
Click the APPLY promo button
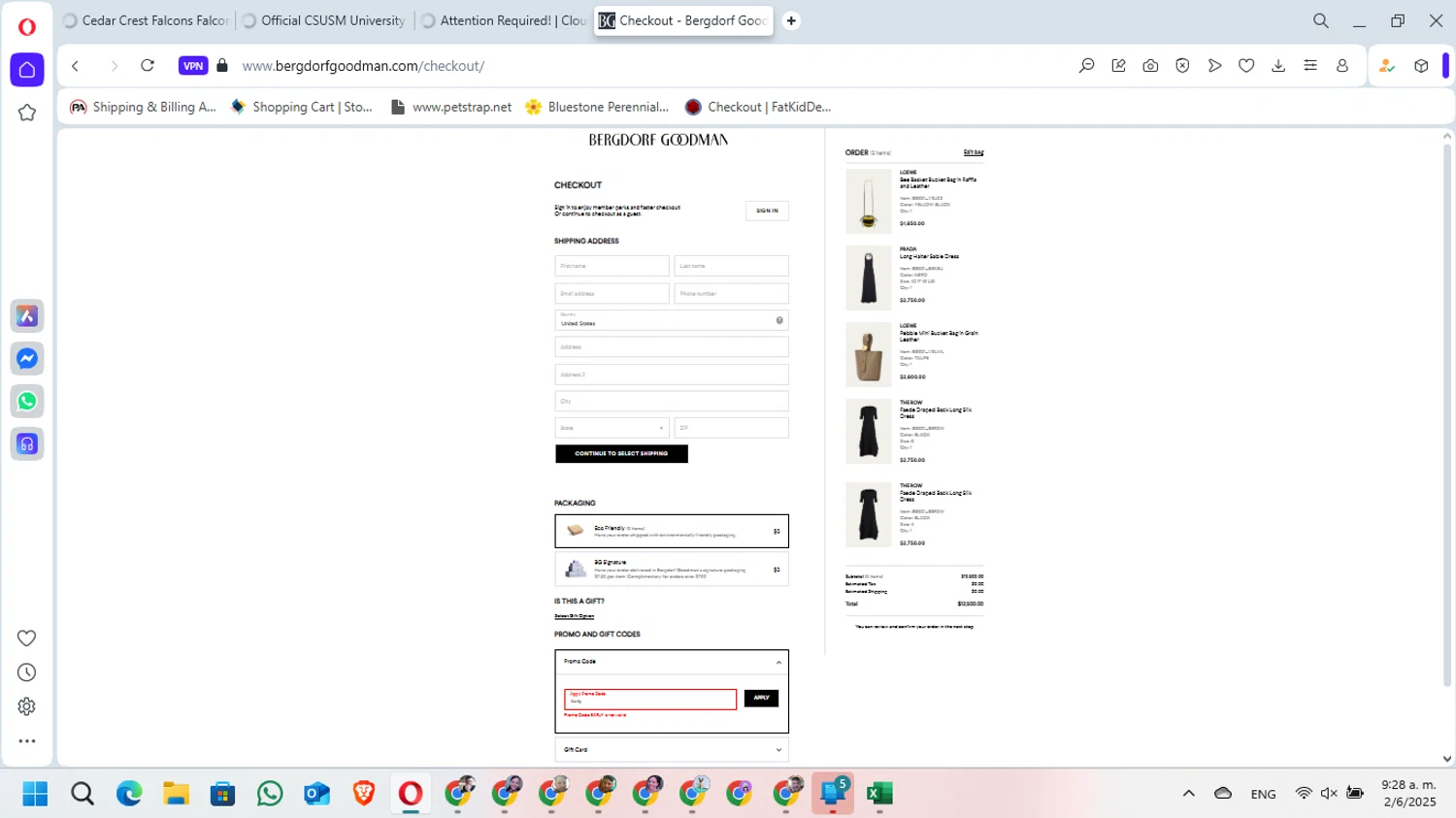(x=761, y=698)
